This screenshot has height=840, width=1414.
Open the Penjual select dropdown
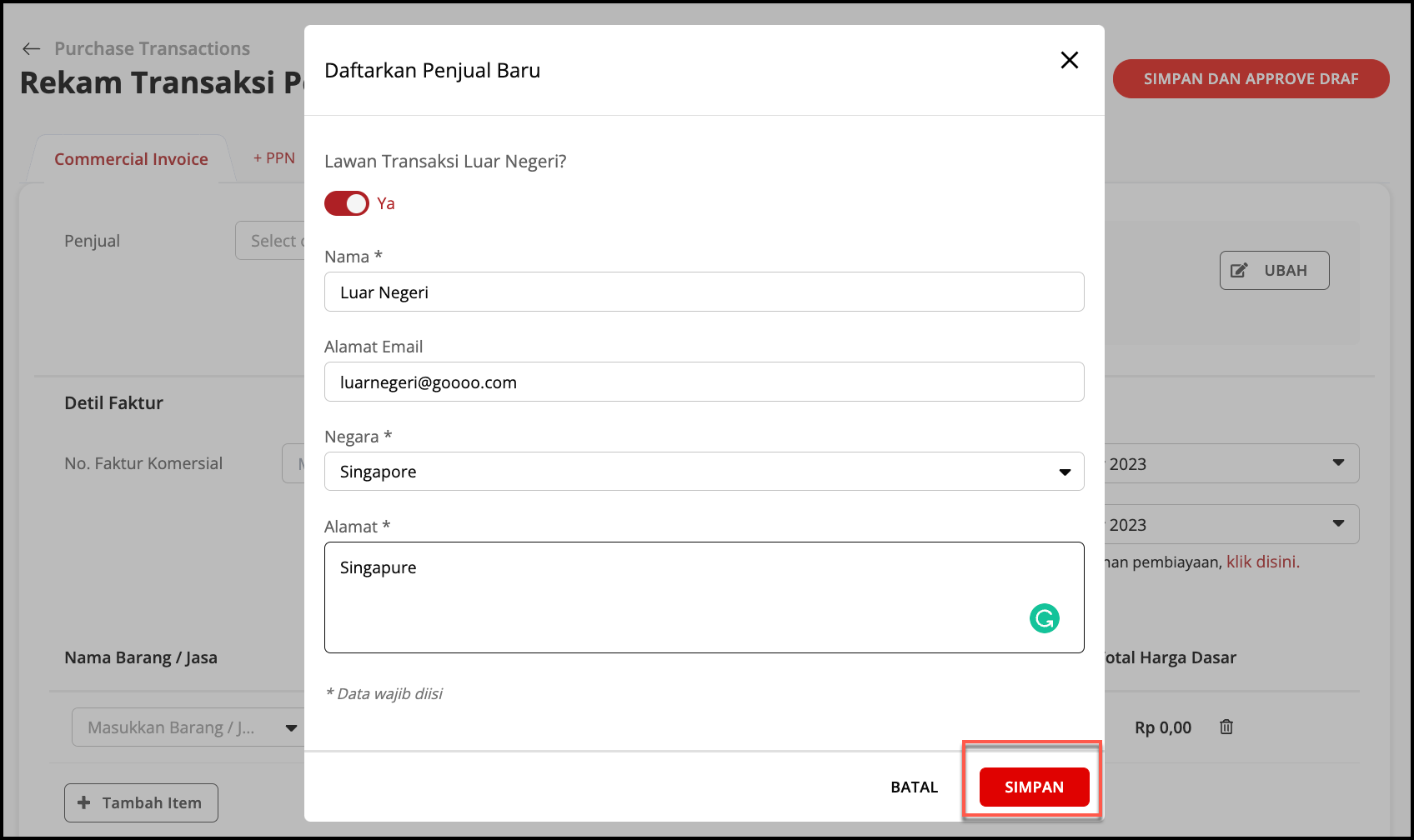(x=270, y=241)
